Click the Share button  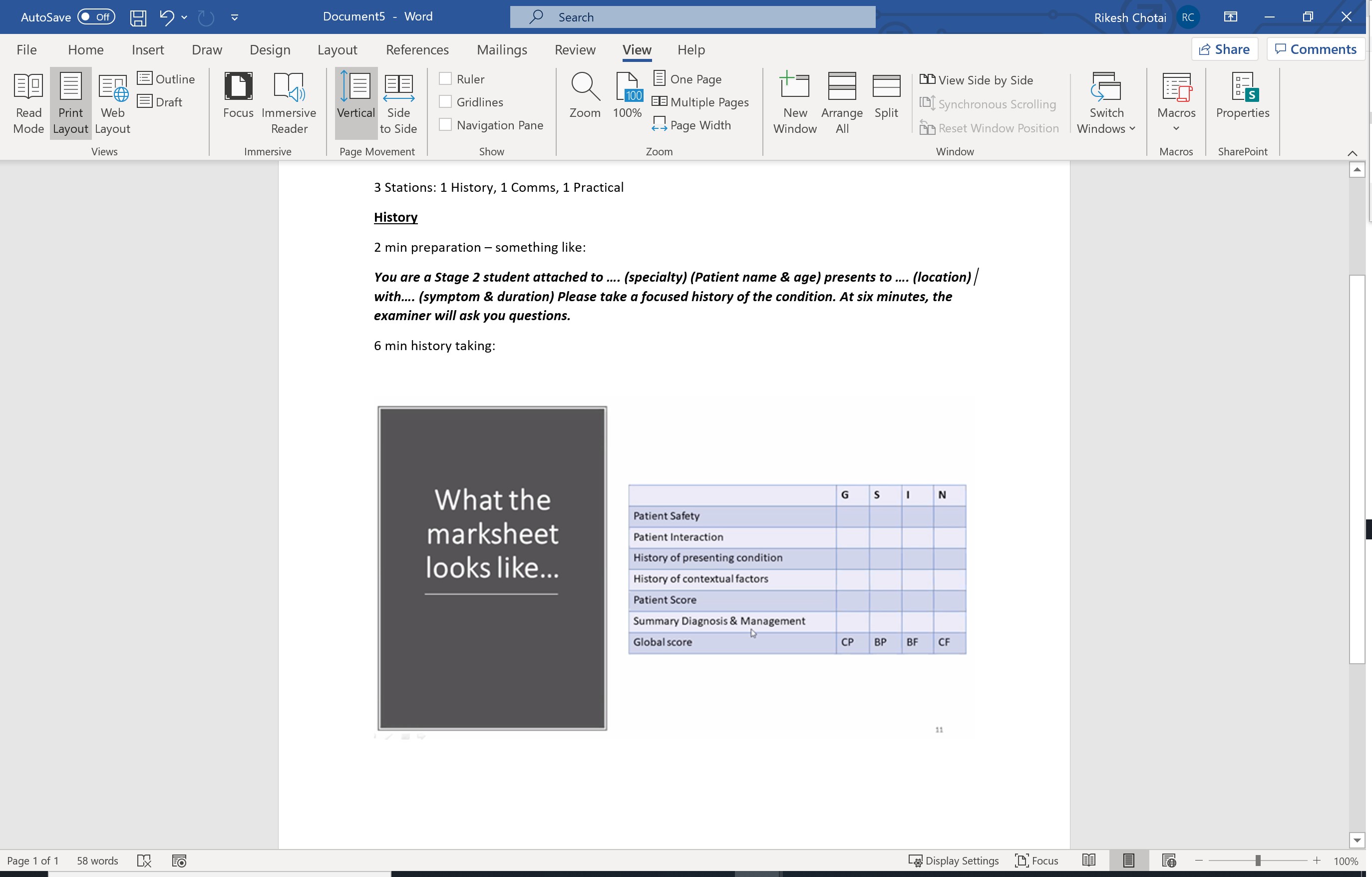point(1224,49)
